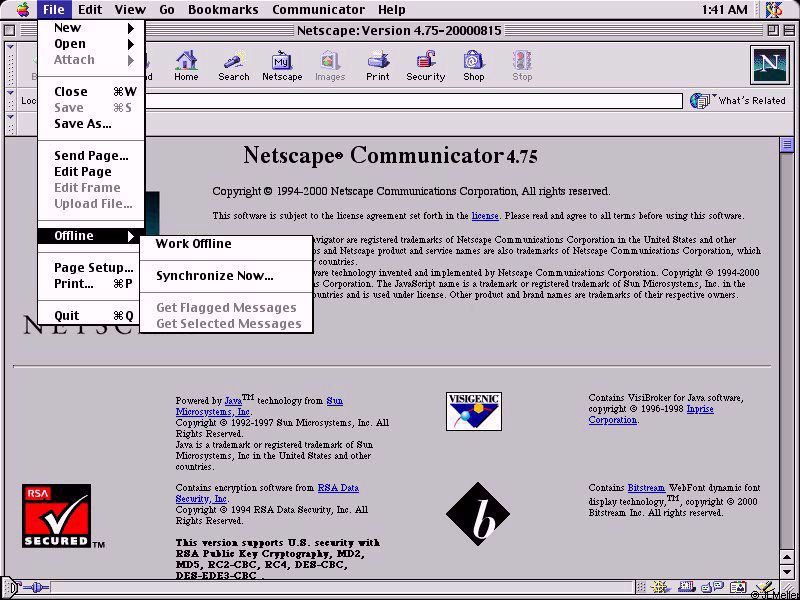Click the scroll down arrow

pyautogui.click(x=786, y=571)
